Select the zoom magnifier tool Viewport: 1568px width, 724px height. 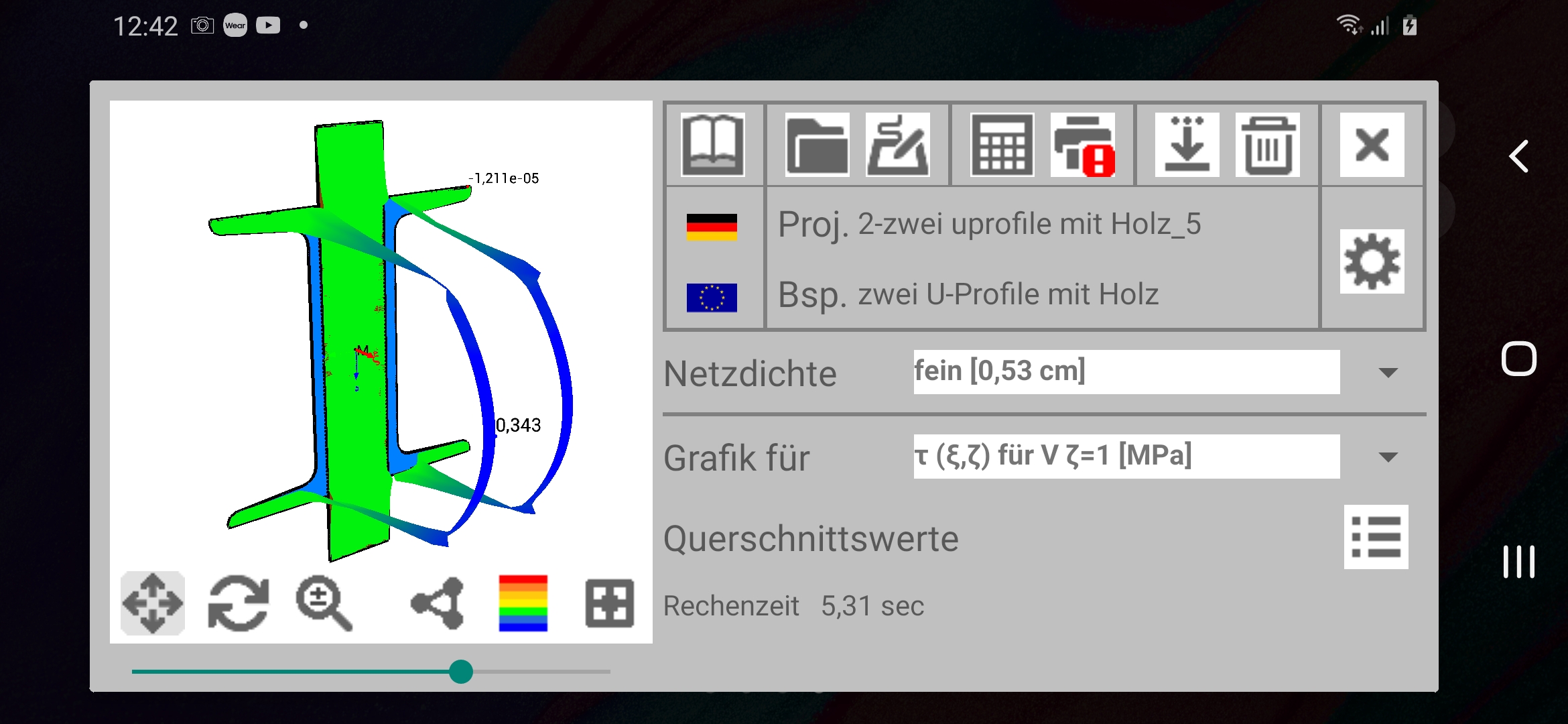coord(324,603)
